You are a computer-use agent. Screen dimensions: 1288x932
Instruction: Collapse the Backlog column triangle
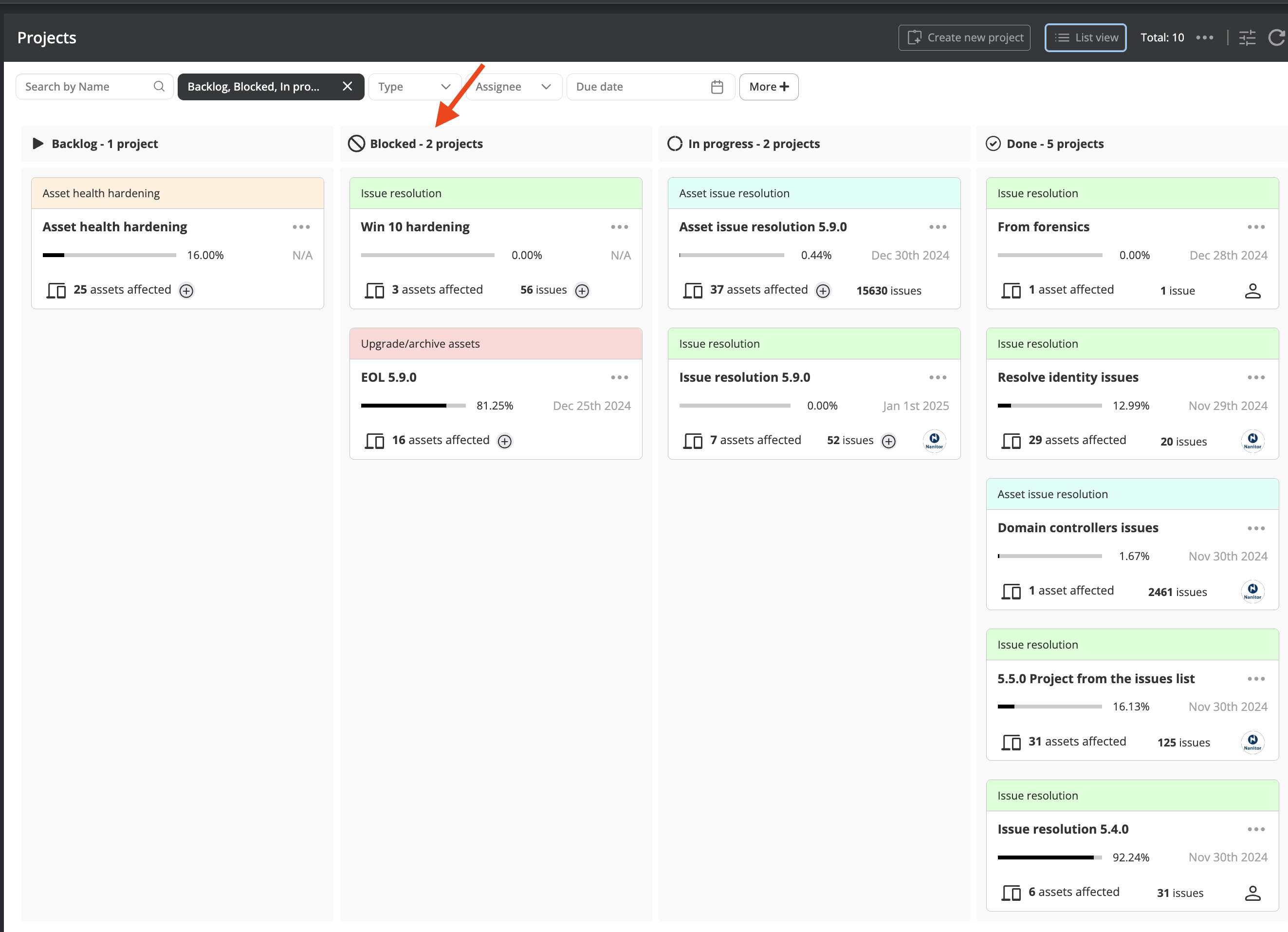pos(38,144)
